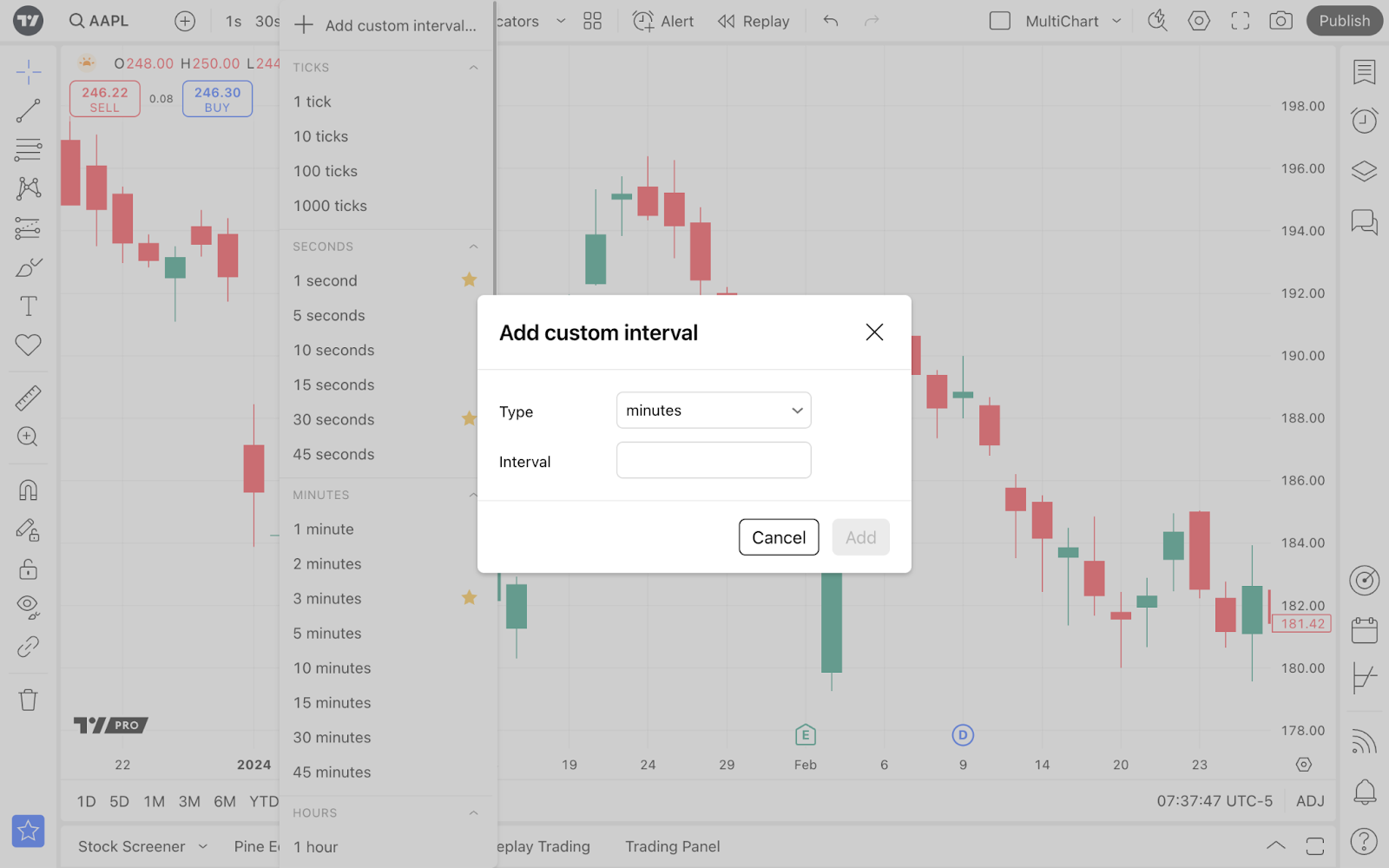Click the Cancel button in dialog
This screenshot has height=868, width=1389.
778,537
